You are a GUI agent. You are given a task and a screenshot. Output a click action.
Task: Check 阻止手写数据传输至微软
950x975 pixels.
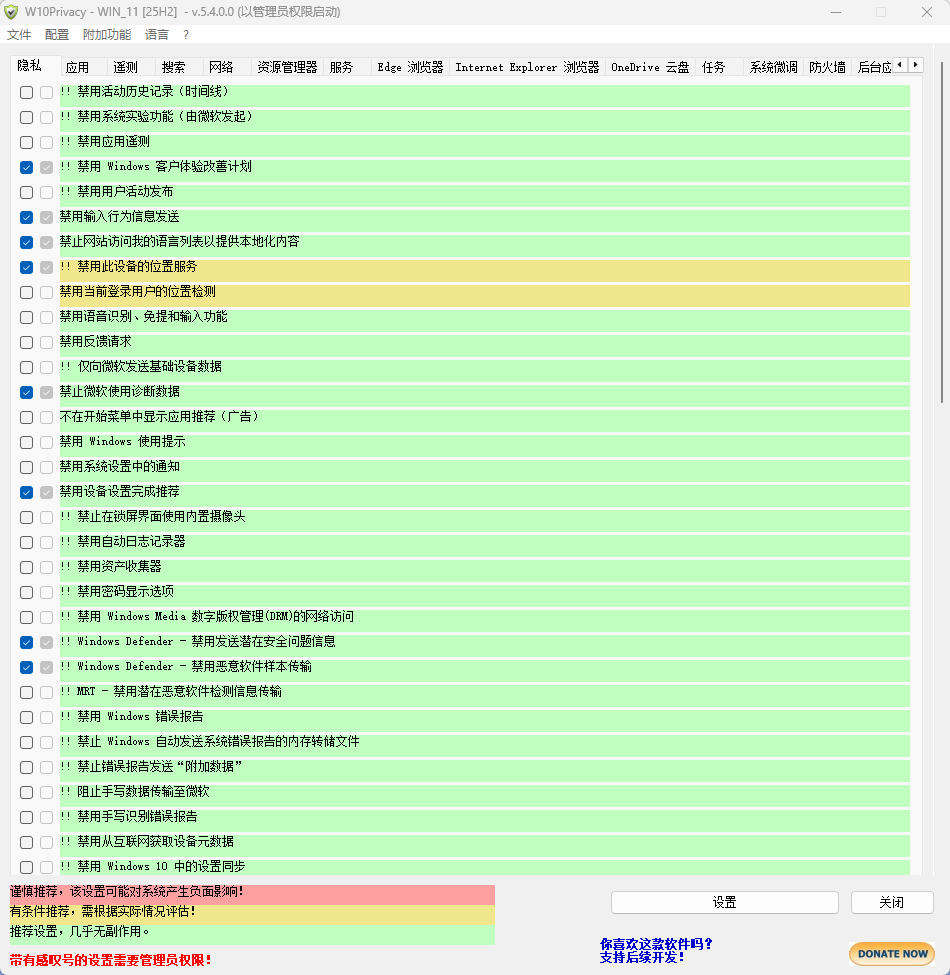coord(26,792)
